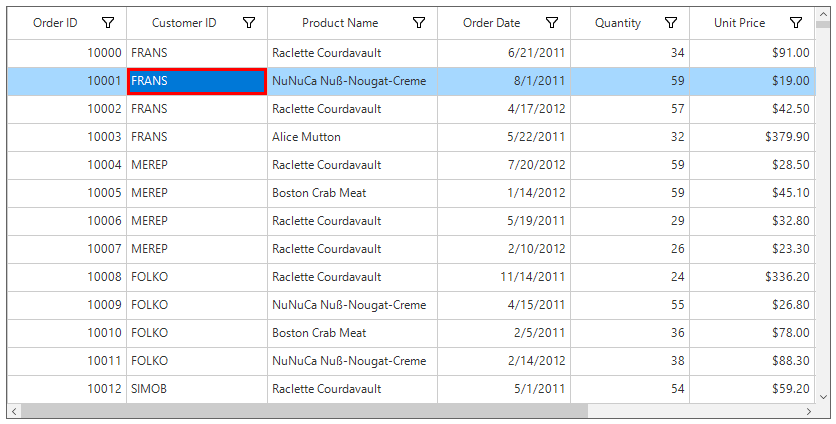Click the vertical scrollbar up arrow
The height and width of the screenshot is (424, 836).
823,15
